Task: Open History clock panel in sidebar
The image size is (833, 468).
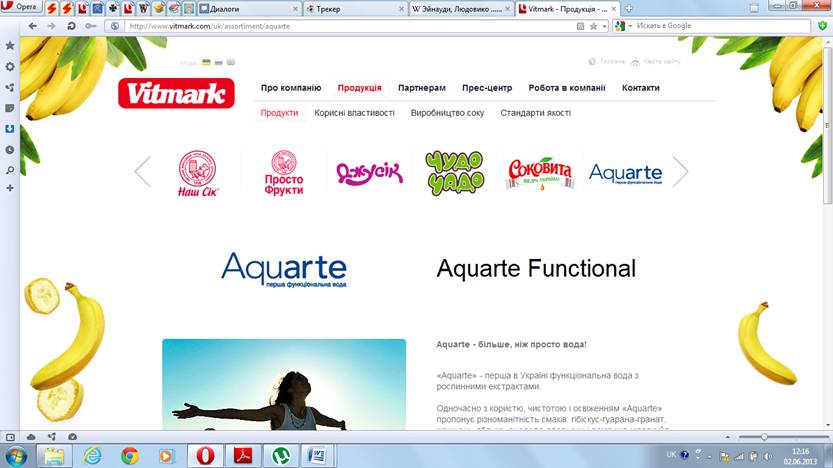Action: pyautogui.click(x=10, y=150)
